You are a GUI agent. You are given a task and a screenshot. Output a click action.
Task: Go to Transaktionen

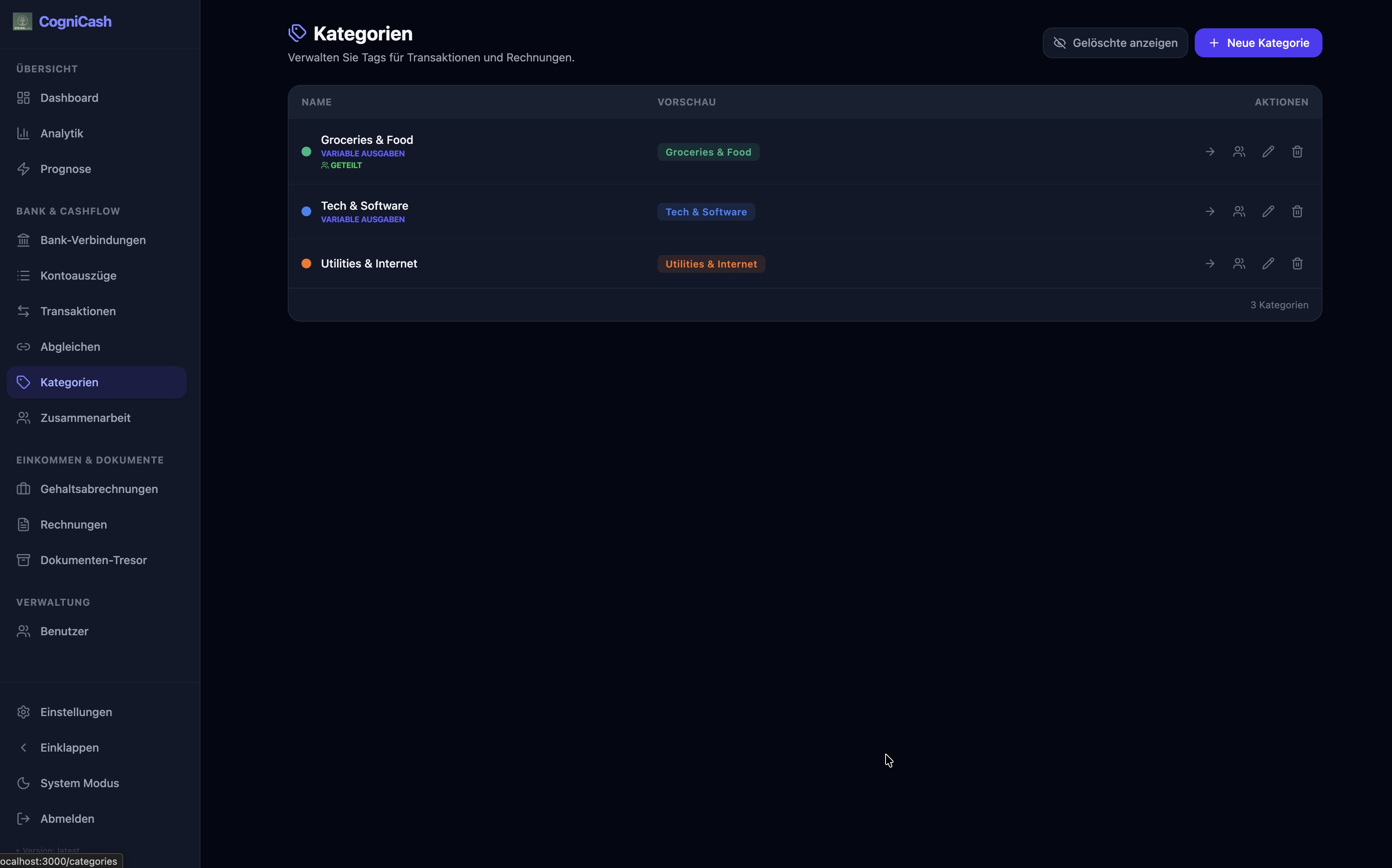click(x=97, y=311)
